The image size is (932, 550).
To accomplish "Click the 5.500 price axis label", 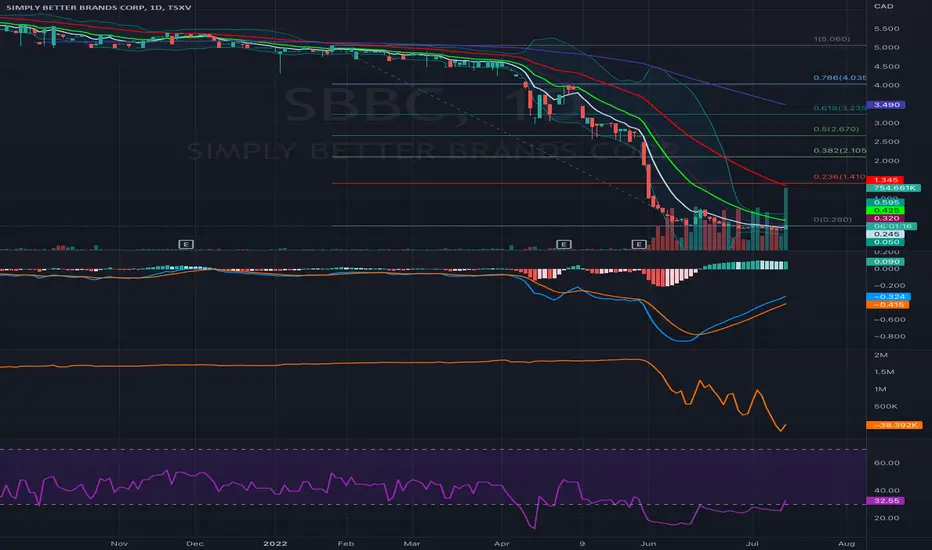I will 886,29.
